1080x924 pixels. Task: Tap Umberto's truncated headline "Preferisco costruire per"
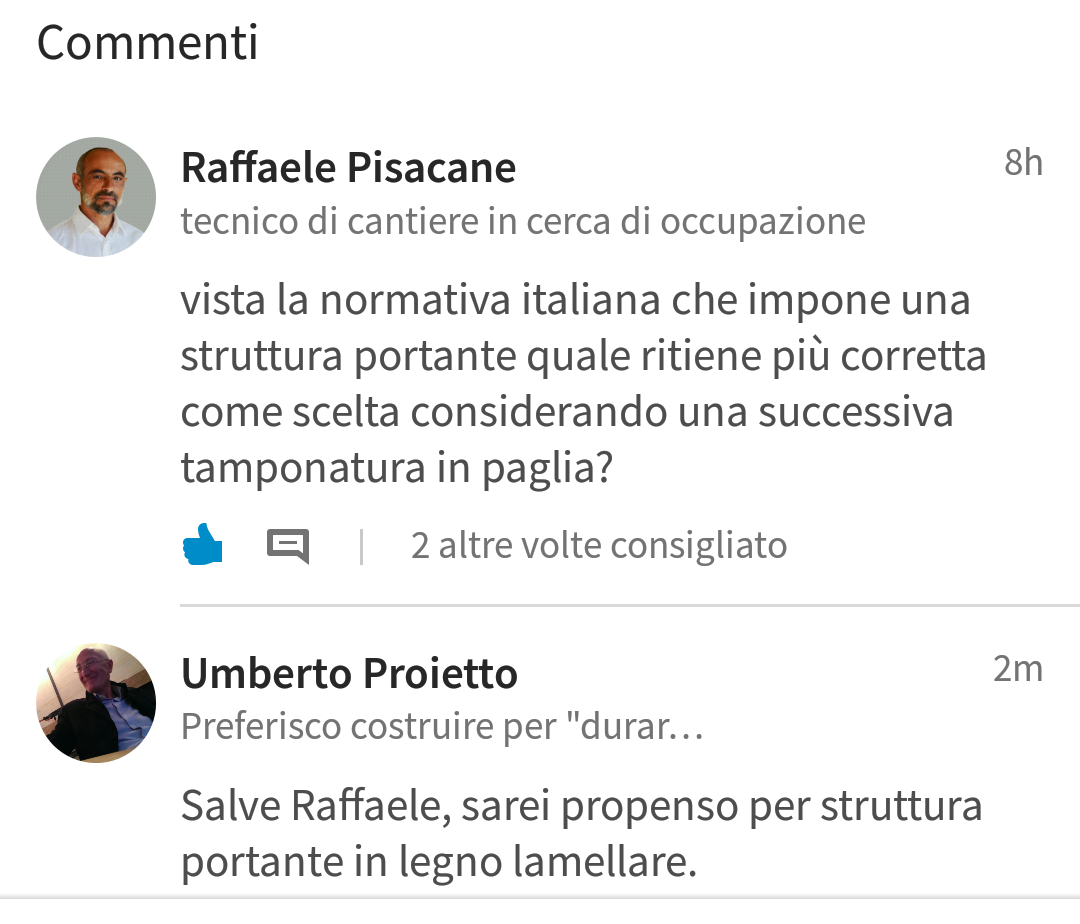pos(408,727)
